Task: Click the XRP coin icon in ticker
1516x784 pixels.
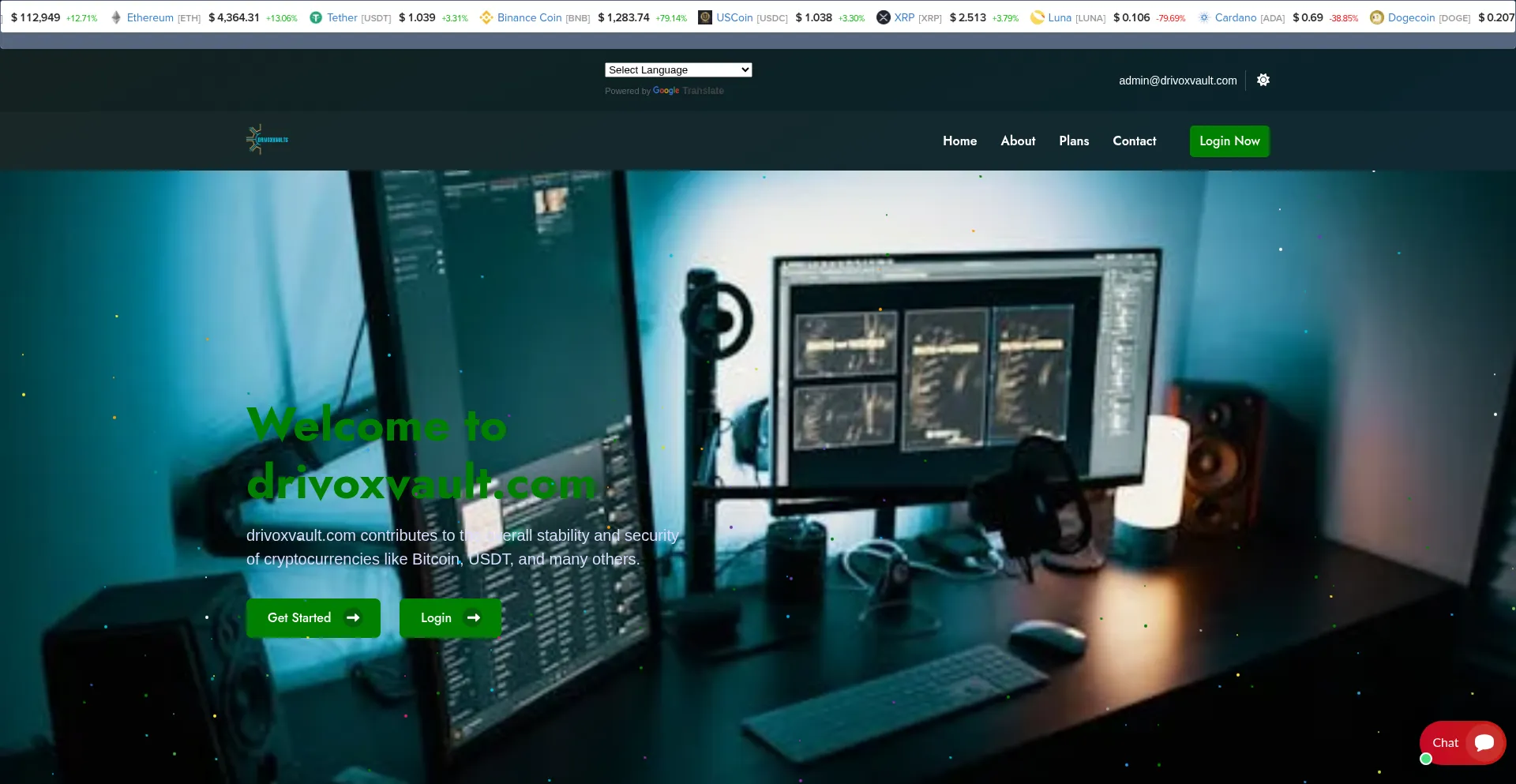Action: [x=884, y=17]
